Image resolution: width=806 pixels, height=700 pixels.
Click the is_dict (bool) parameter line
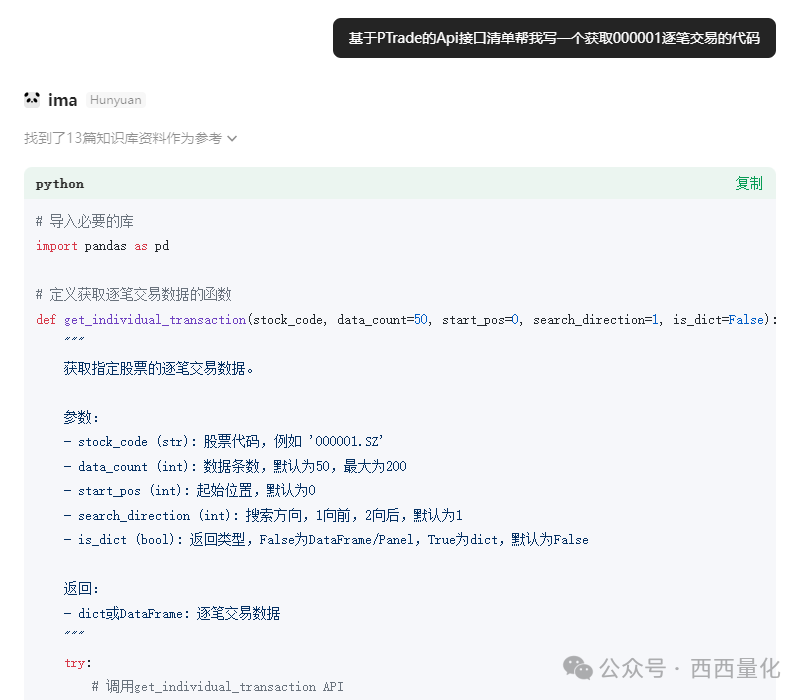point(326,540)
